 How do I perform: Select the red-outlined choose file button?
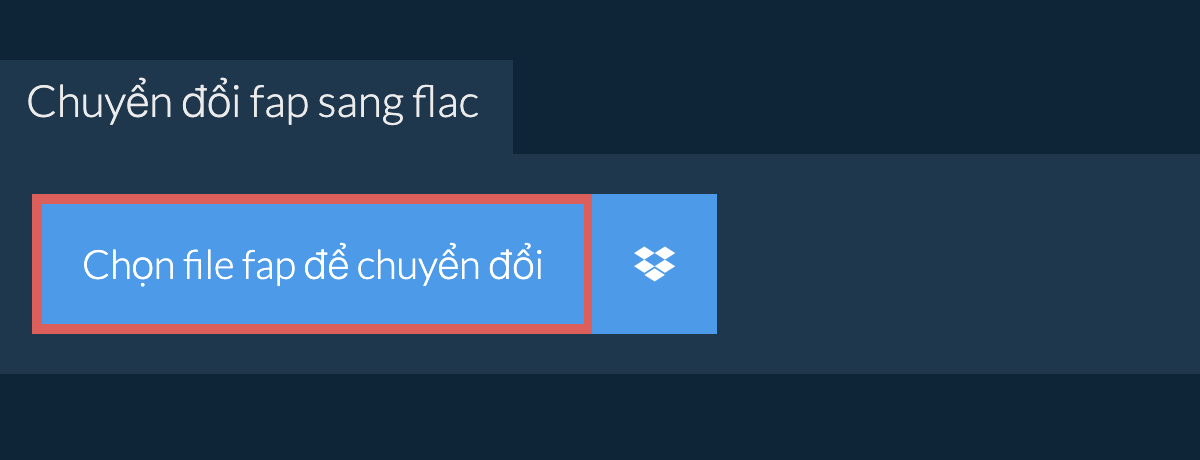(x=312, y=264)
